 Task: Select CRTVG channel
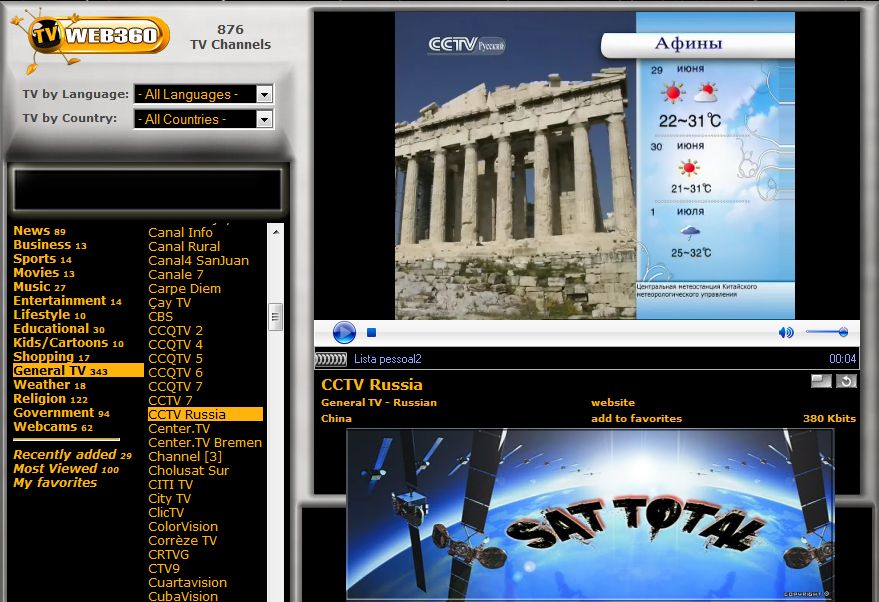click(169, 555)
